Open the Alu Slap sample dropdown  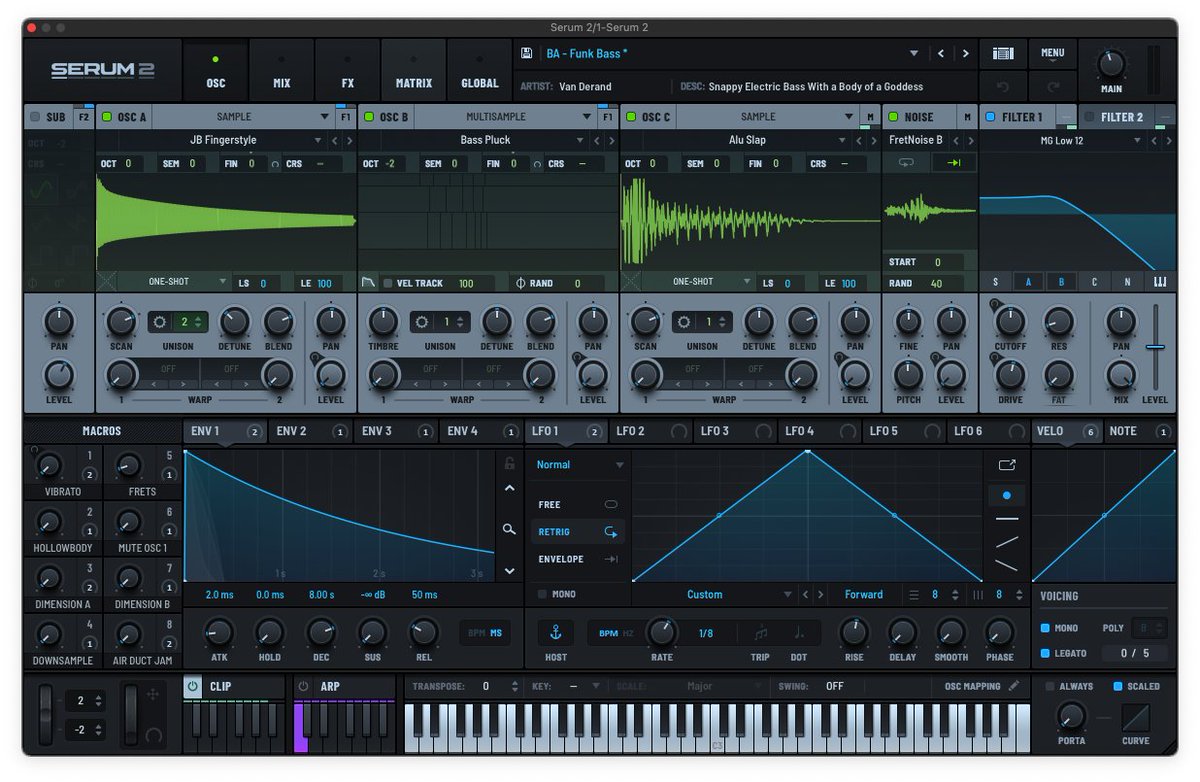pos(842,141)
